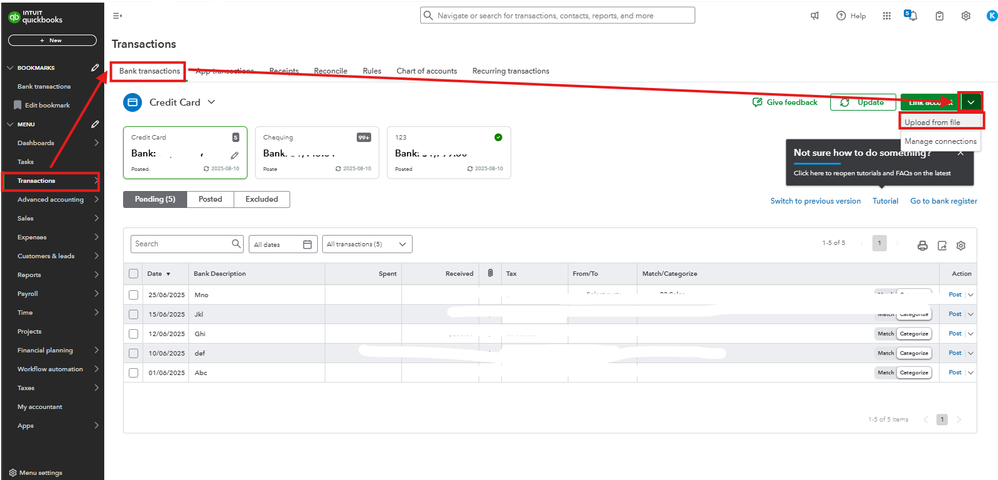
Task: Click Categorize on the Ghi row
Action: (x=913, y=334)
